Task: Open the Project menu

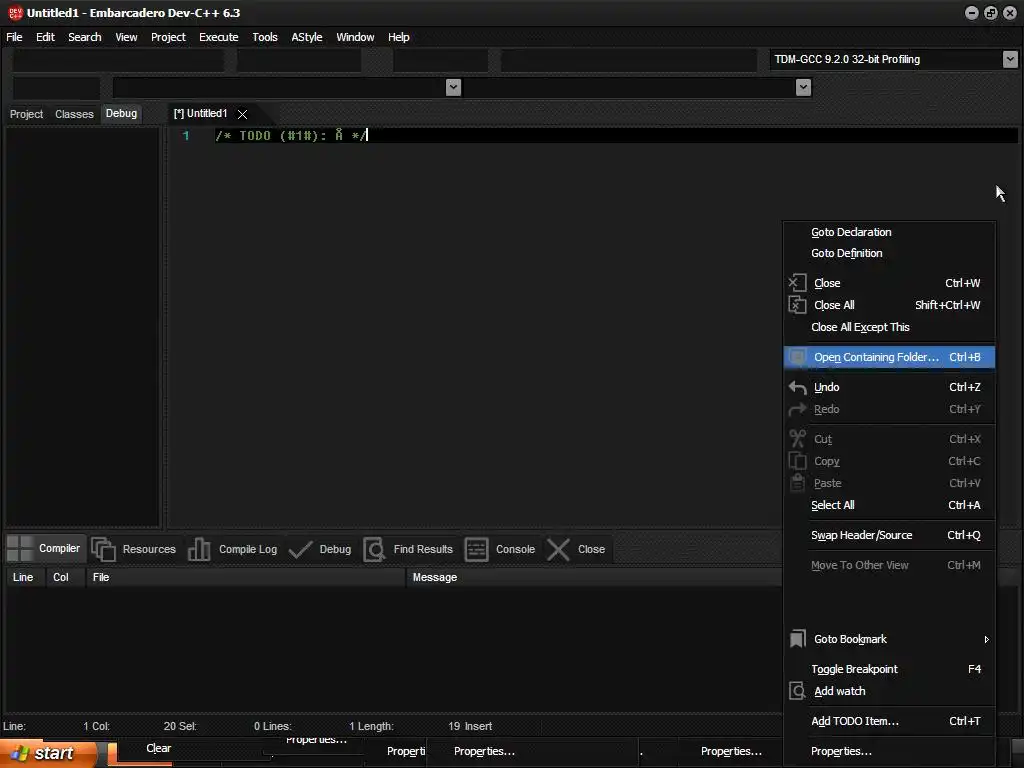Action: pos(168,37)
